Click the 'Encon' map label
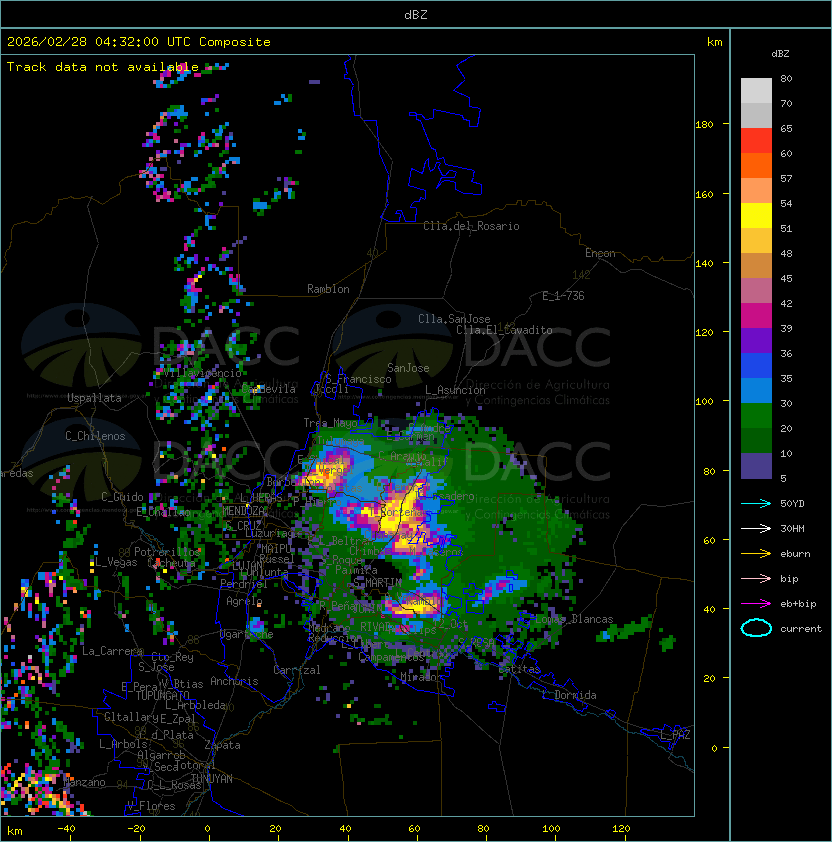This screenshot has height=842, width=832. 600,253
